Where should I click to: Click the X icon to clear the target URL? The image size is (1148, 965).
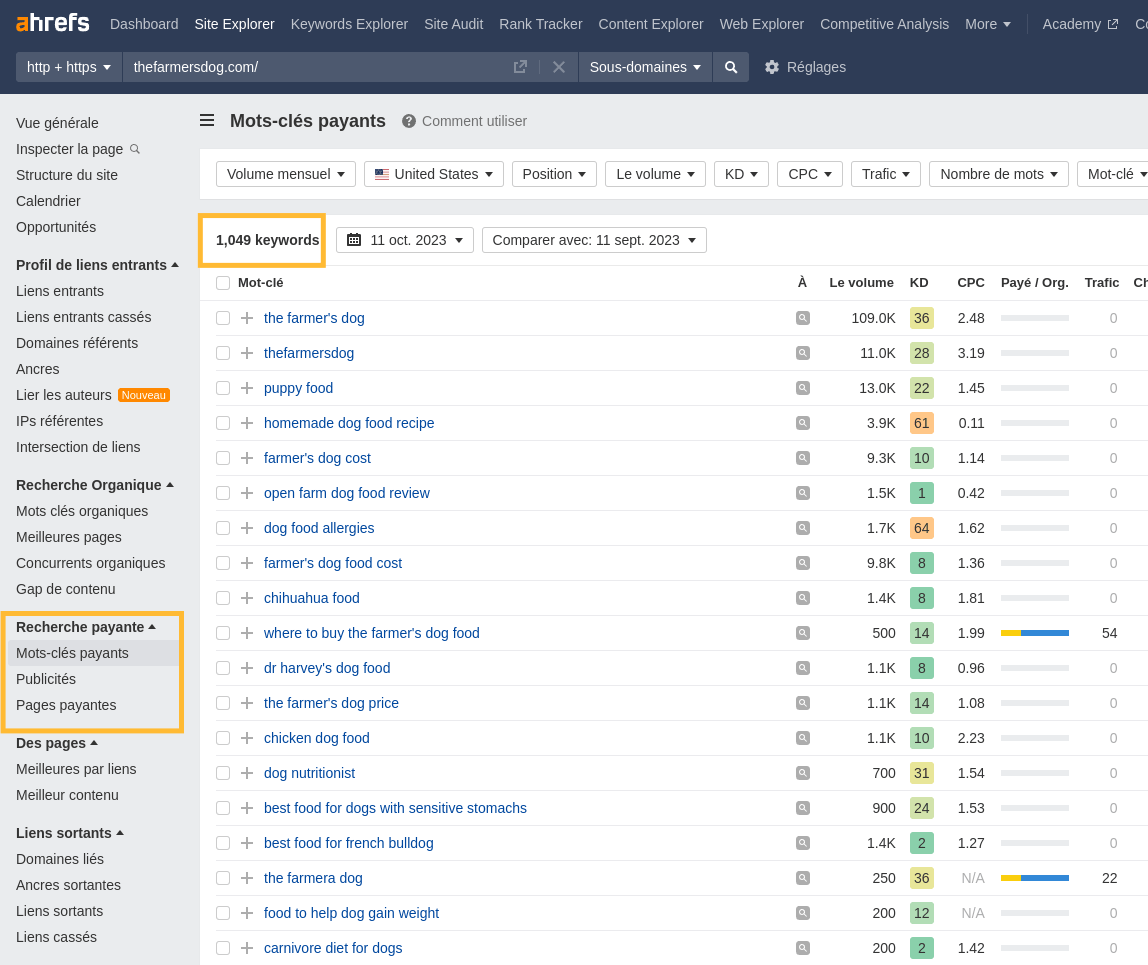pyautogui.click(x=559, y=67)
